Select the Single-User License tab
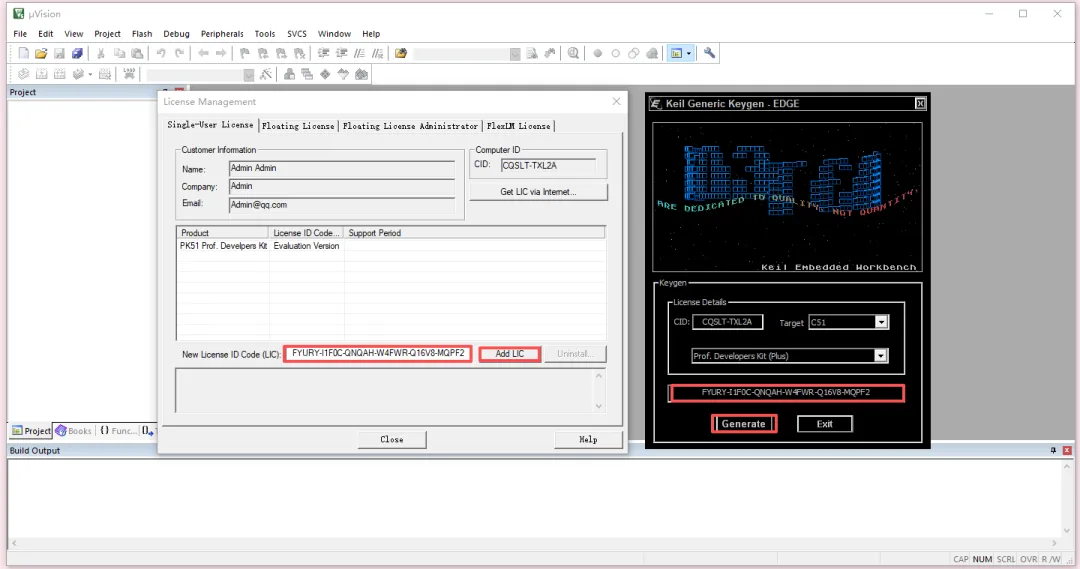Viewport: 1080px width, 569px height. coord(210,125)
